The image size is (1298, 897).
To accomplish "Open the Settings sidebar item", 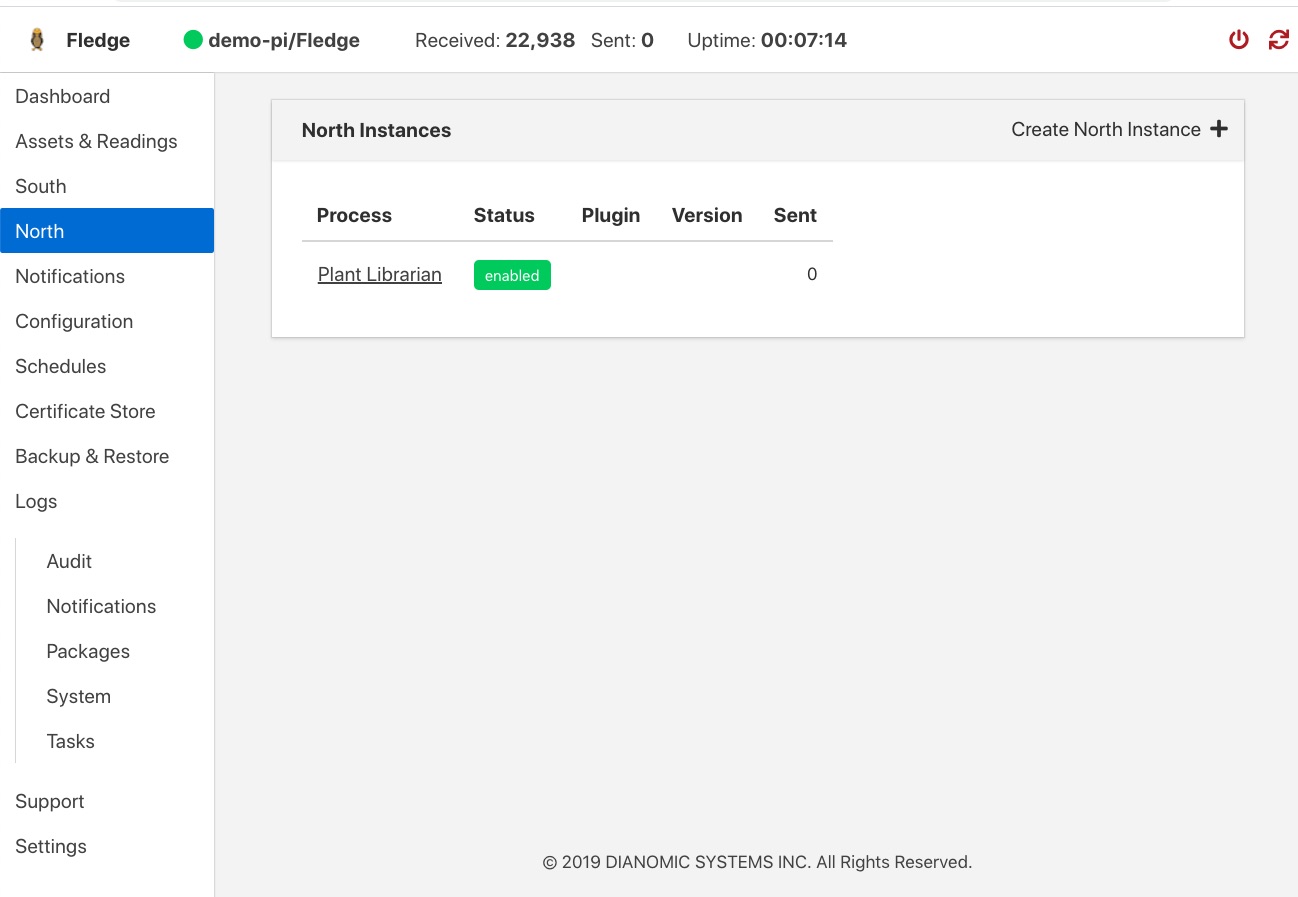I will pos(51,846).
